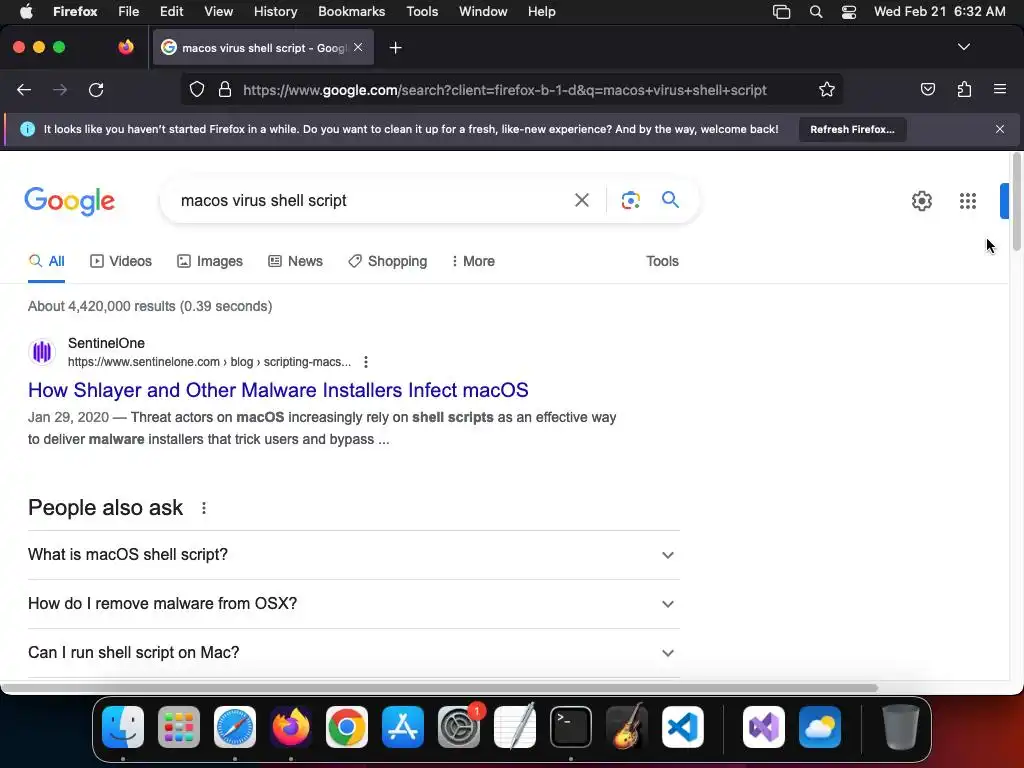The height and width of the screenshot is (768, 1024).
Task: Open Visual Studio purple dock icon
Action: click(x=764, y=727)
